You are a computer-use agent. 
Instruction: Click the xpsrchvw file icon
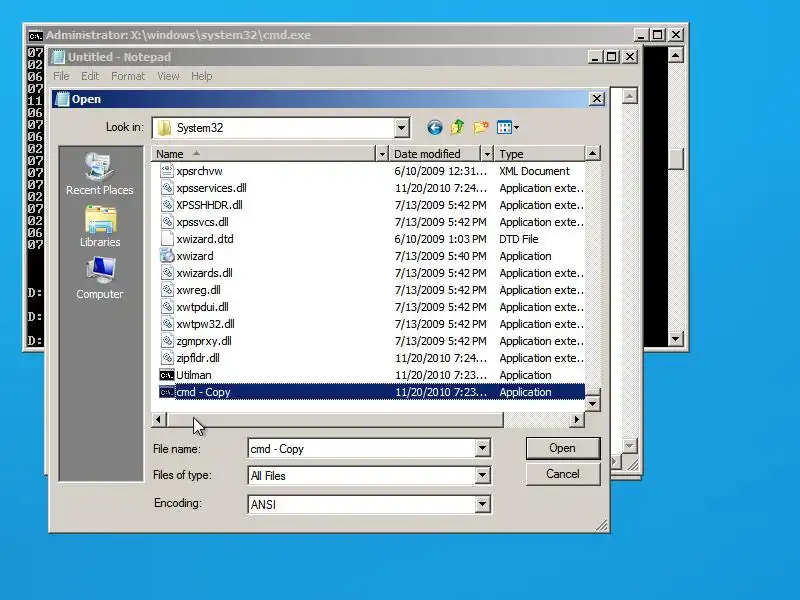pyautogui.click(x=167, y=171)
